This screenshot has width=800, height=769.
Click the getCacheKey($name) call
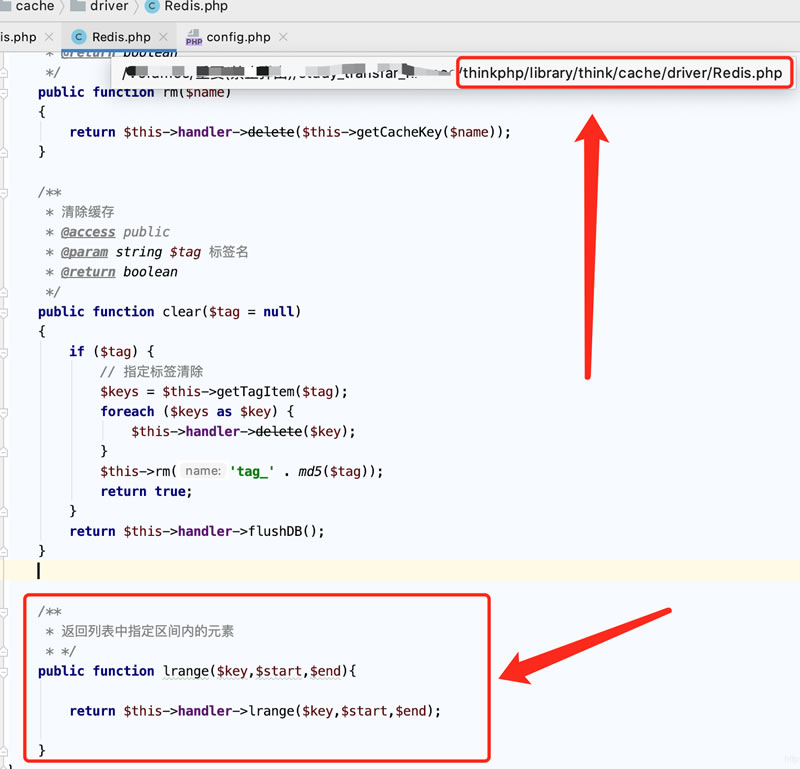tap(428, 132)
